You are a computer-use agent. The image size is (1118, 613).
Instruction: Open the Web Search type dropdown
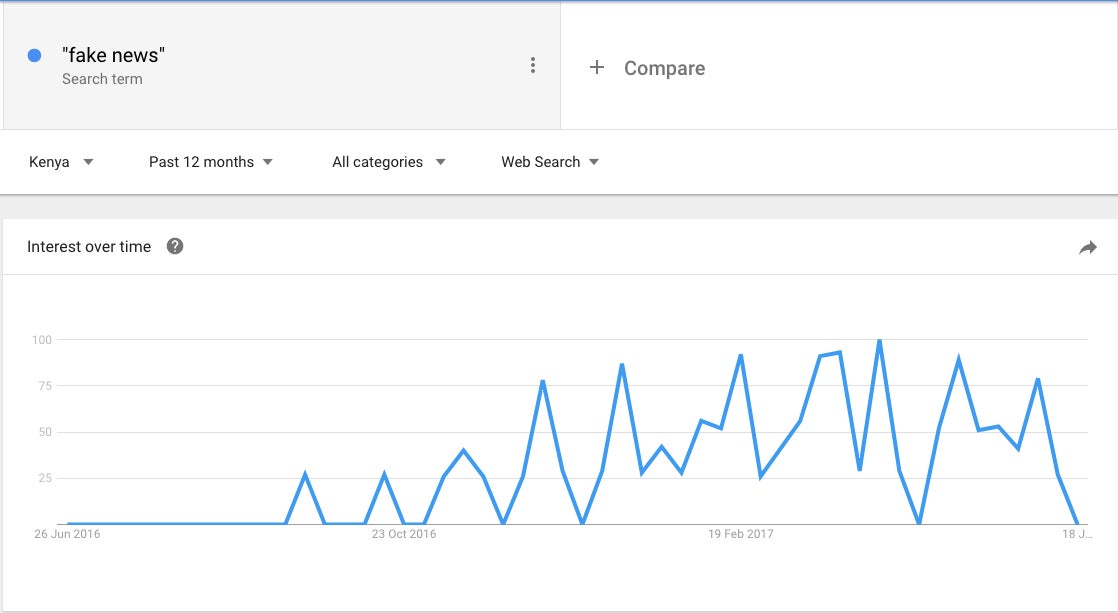click(550, 162)
